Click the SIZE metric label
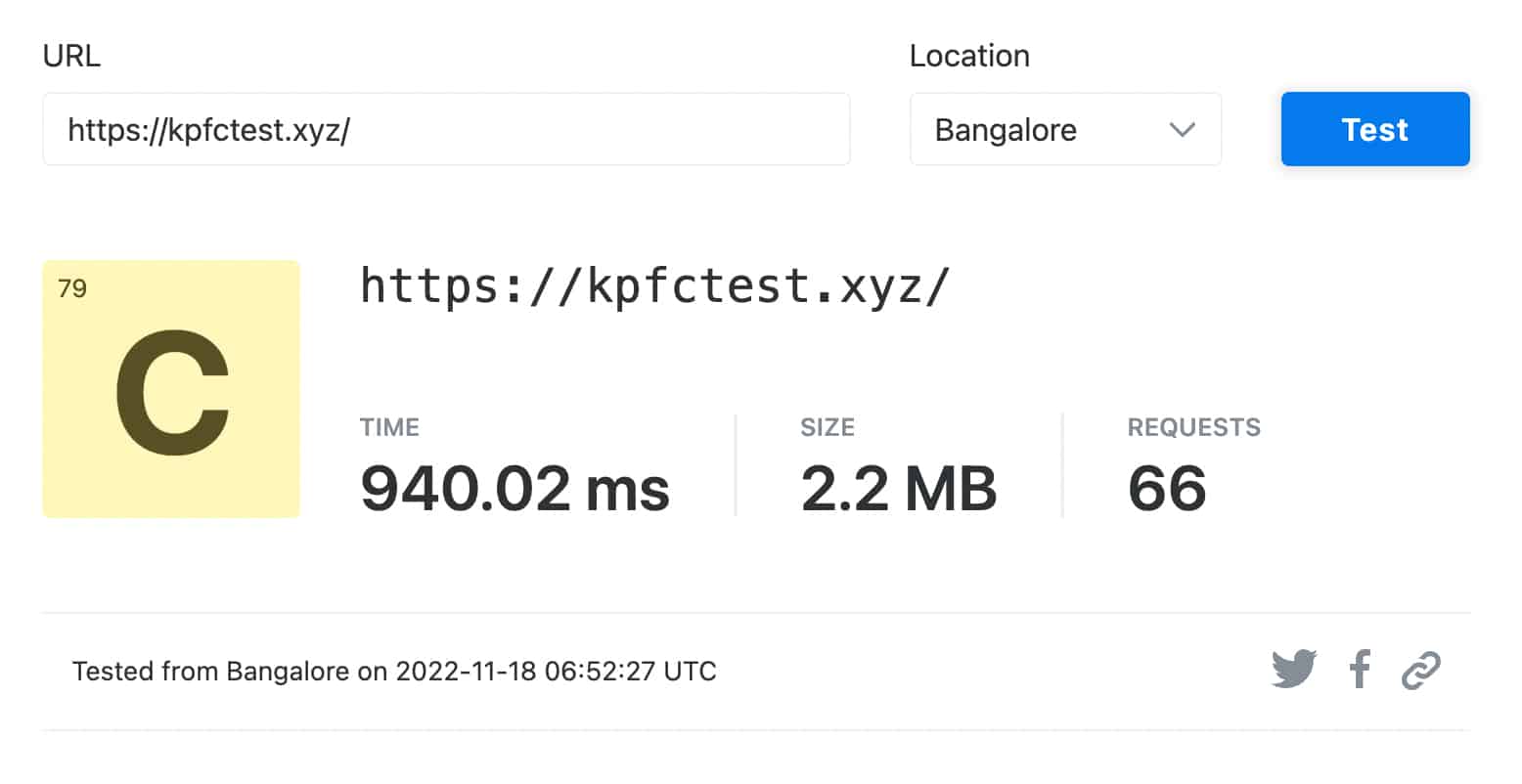The height and width of the screenshot is (784, 1522). [x=828, y=427]
